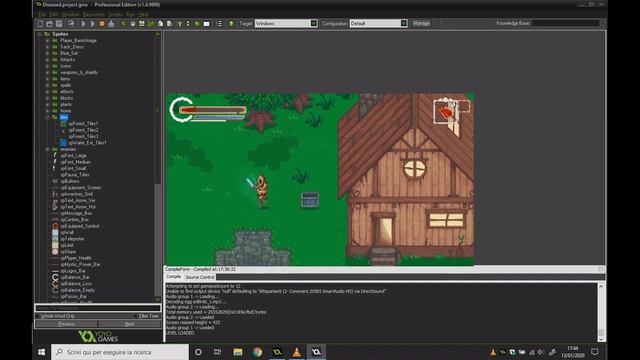Click the green arrow icon before Target

tap(231, 24)
